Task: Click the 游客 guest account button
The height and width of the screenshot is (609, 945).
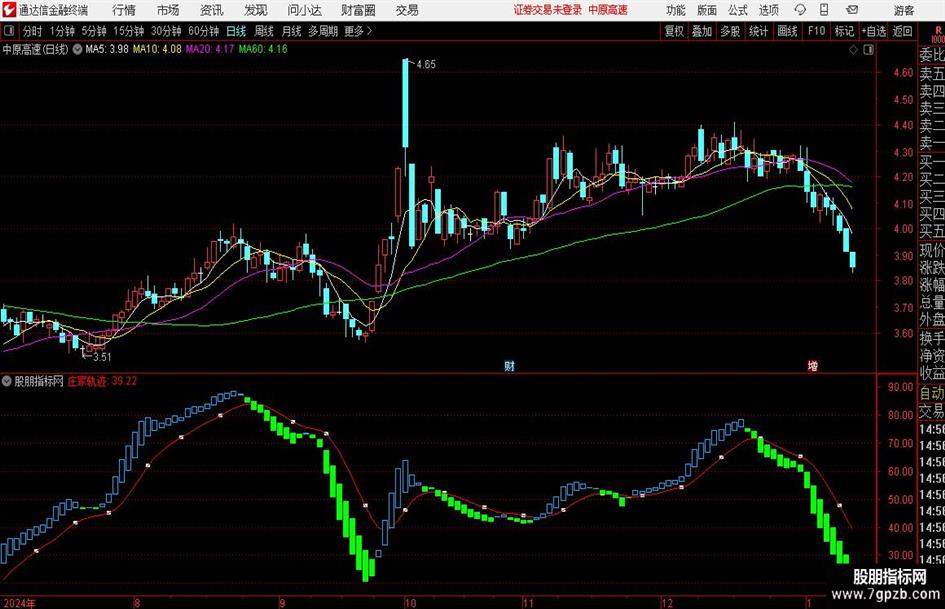Action: pyautogui.click(x=904, y=10)
